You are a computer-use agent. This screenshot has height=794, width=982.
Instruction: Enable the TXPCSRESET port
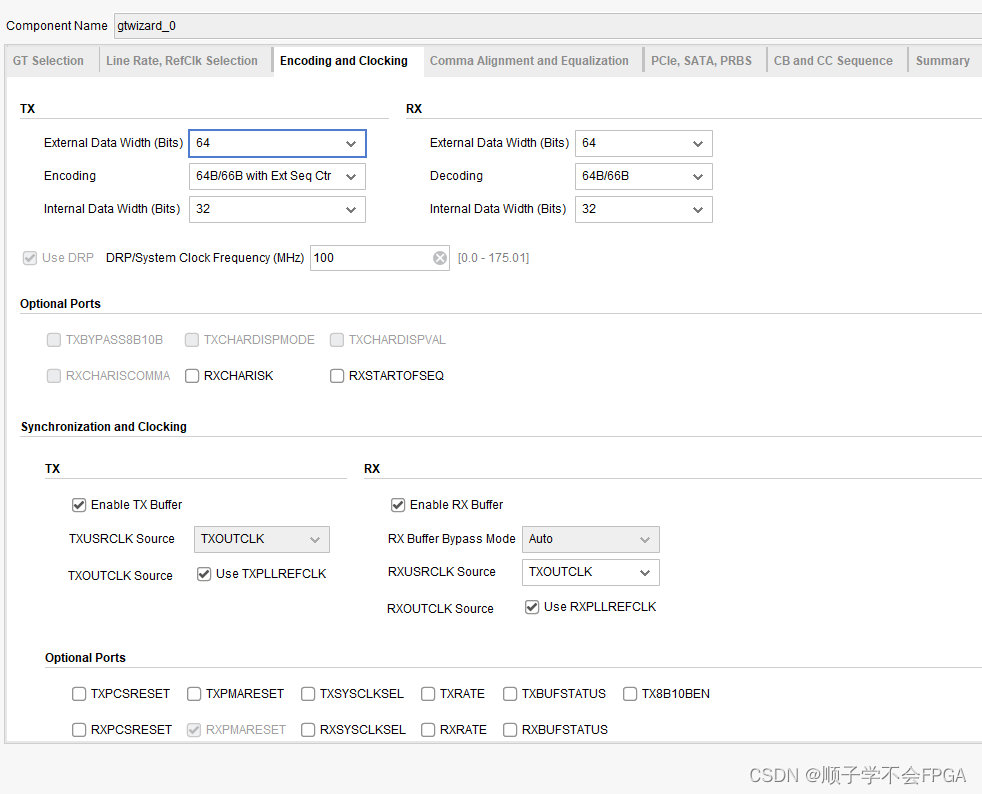coord(79,694)
